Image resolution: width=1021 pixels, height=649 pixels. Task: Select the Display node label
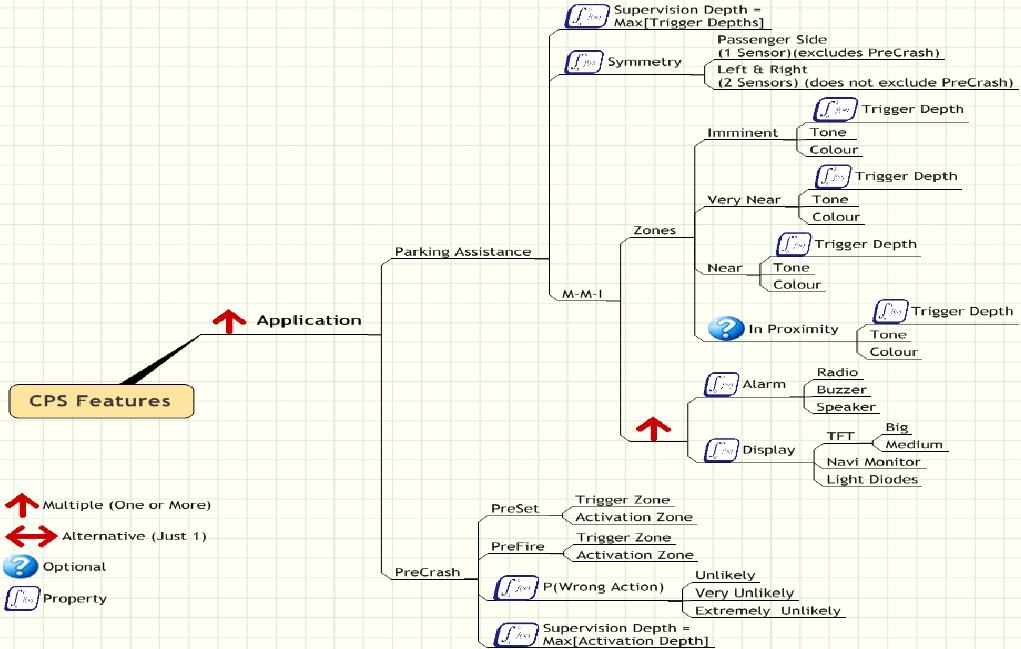[769, 450]
